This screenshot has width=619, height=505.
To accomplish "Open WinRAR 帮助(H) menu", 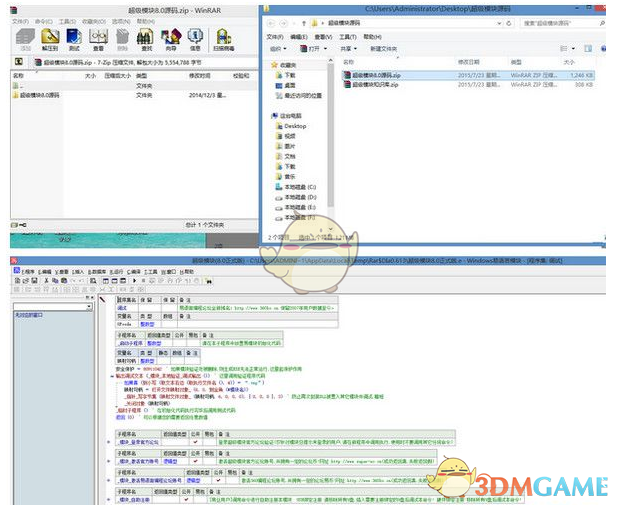I will click(x=145, y=21).
